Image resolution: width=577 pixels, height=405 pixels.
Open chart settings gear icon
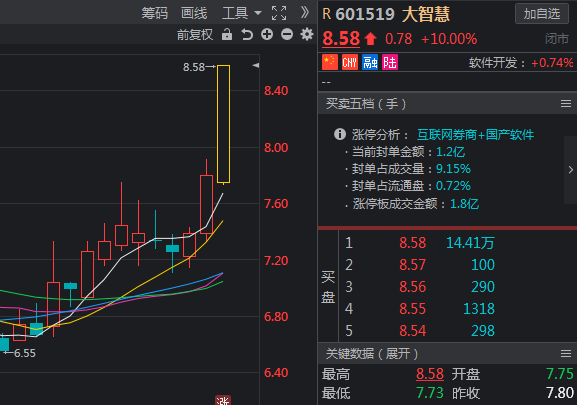tap(307, 35)
